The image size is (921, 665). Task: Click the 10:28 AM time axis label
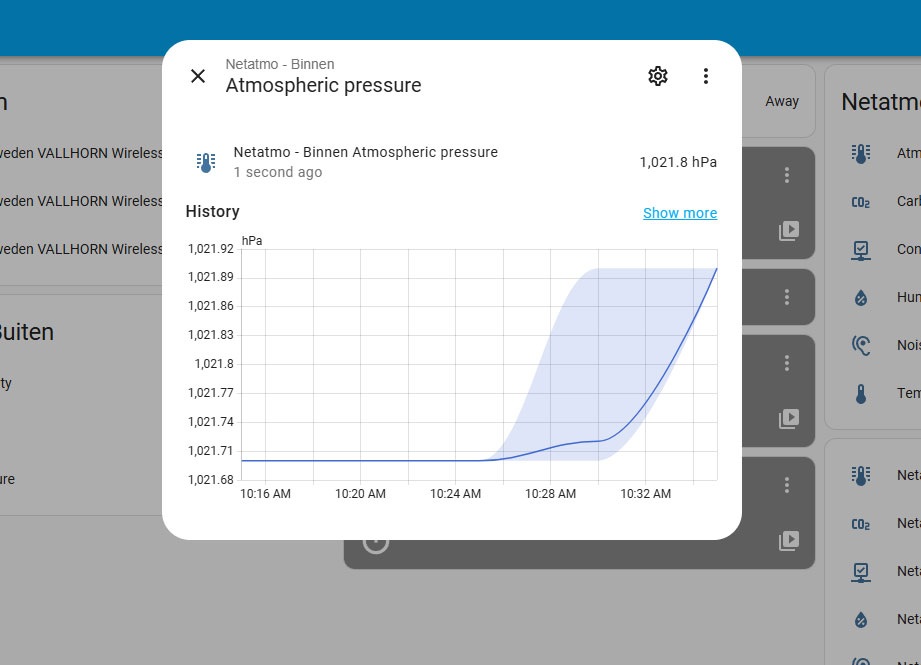(551, 493)
